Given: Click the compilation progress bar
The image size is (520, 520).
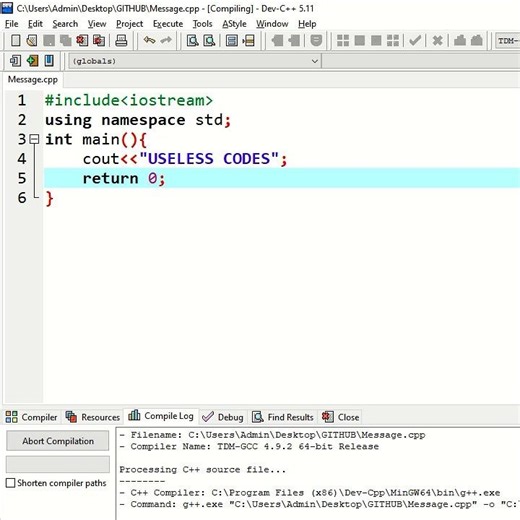Looking at the screenshot, I should pyautogui.click(x=58, y=464).
